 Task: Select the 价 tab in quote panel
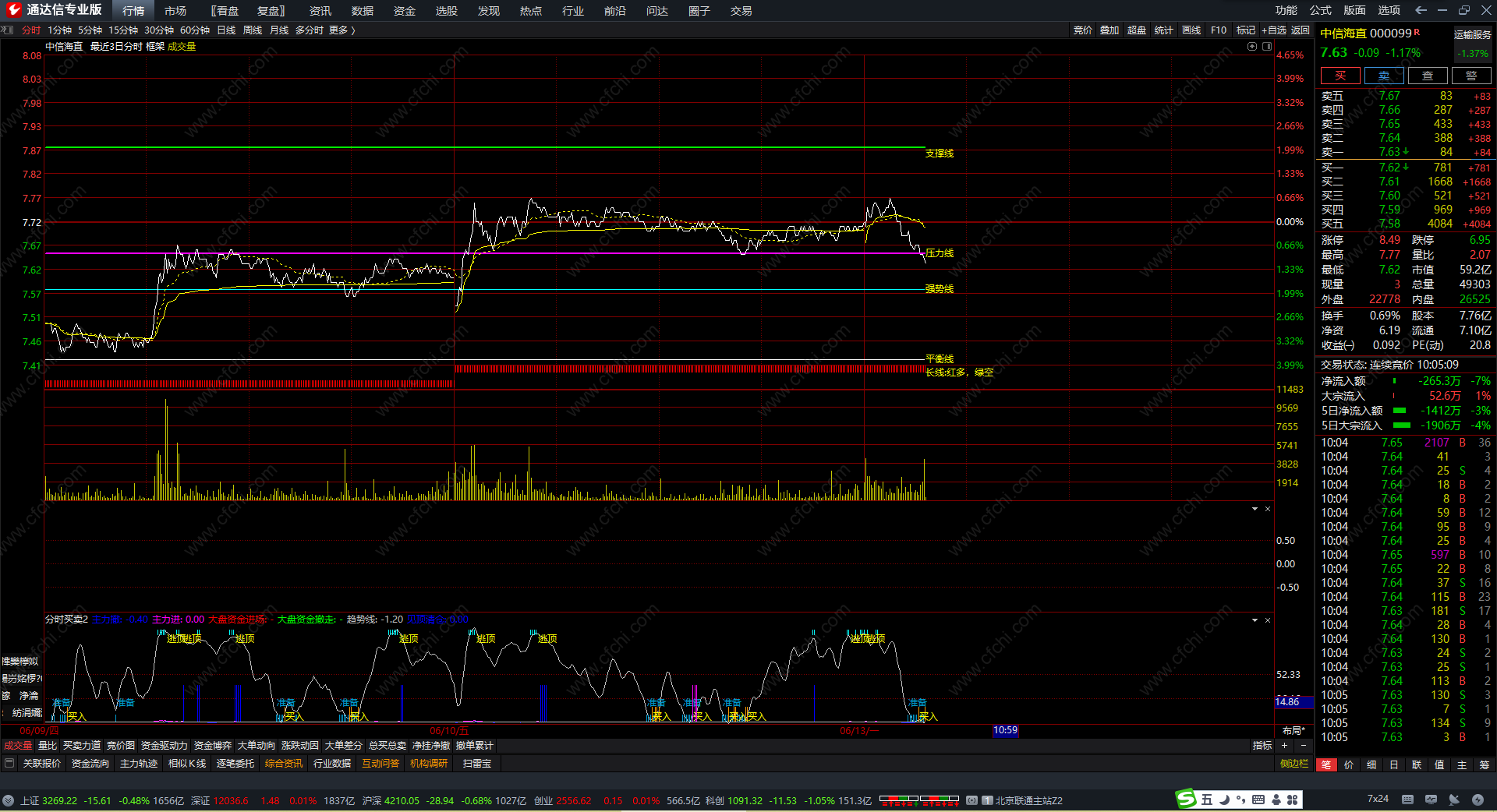click(1349, 764)
